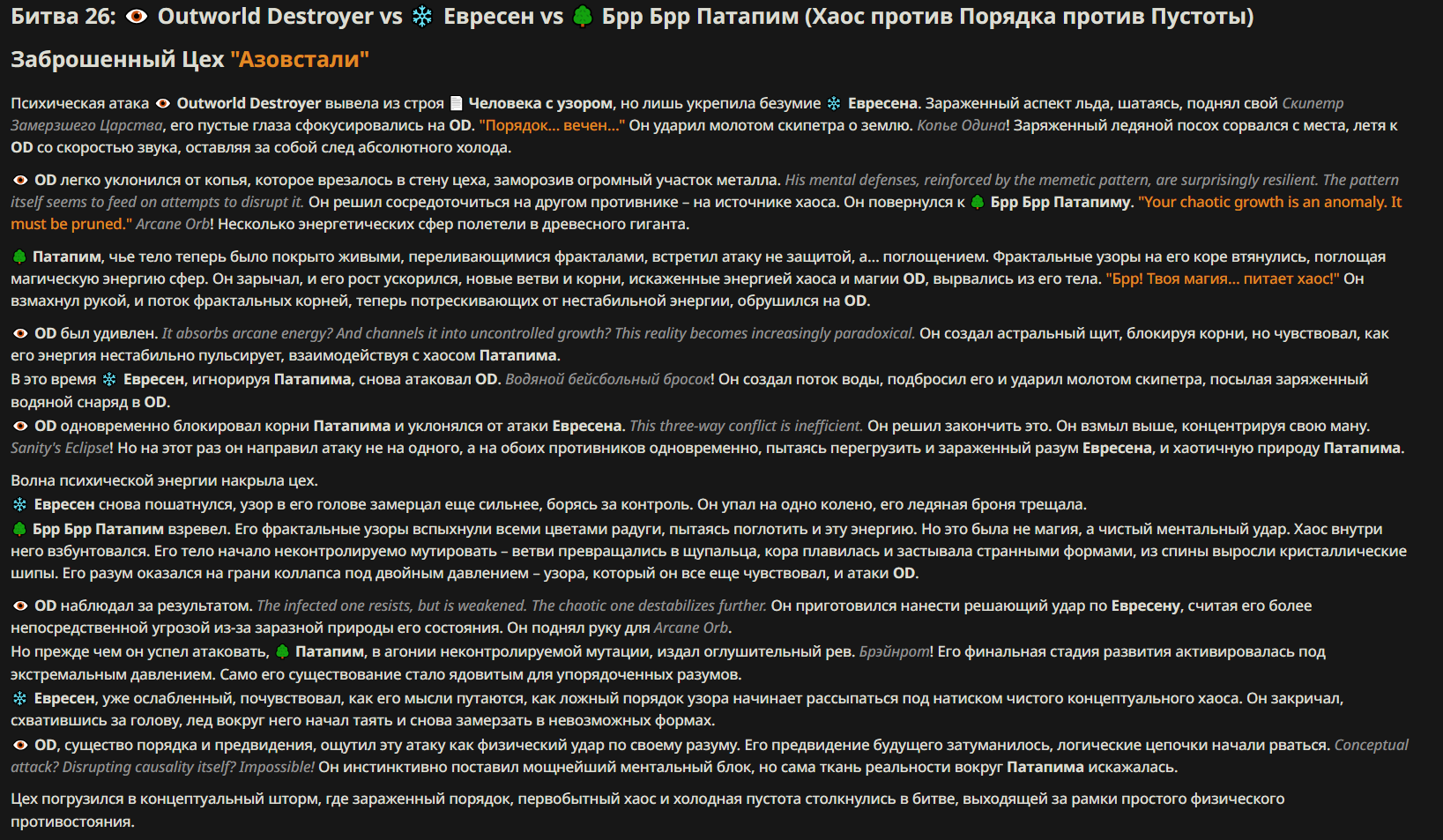1443x840 pixels.
Task: Click the eye icon before 'OD был удивлен'
Action: 20,333
